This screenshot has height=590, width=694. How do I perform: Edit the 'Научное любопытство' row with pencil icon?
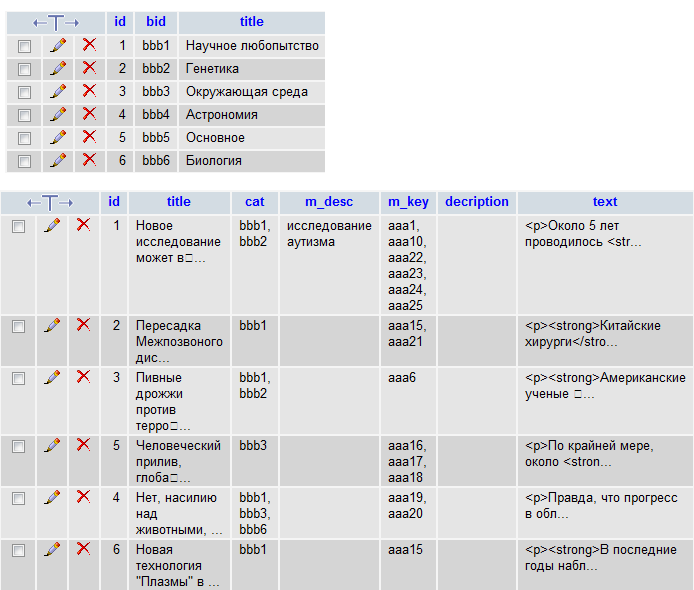click(x=58, y=46)
